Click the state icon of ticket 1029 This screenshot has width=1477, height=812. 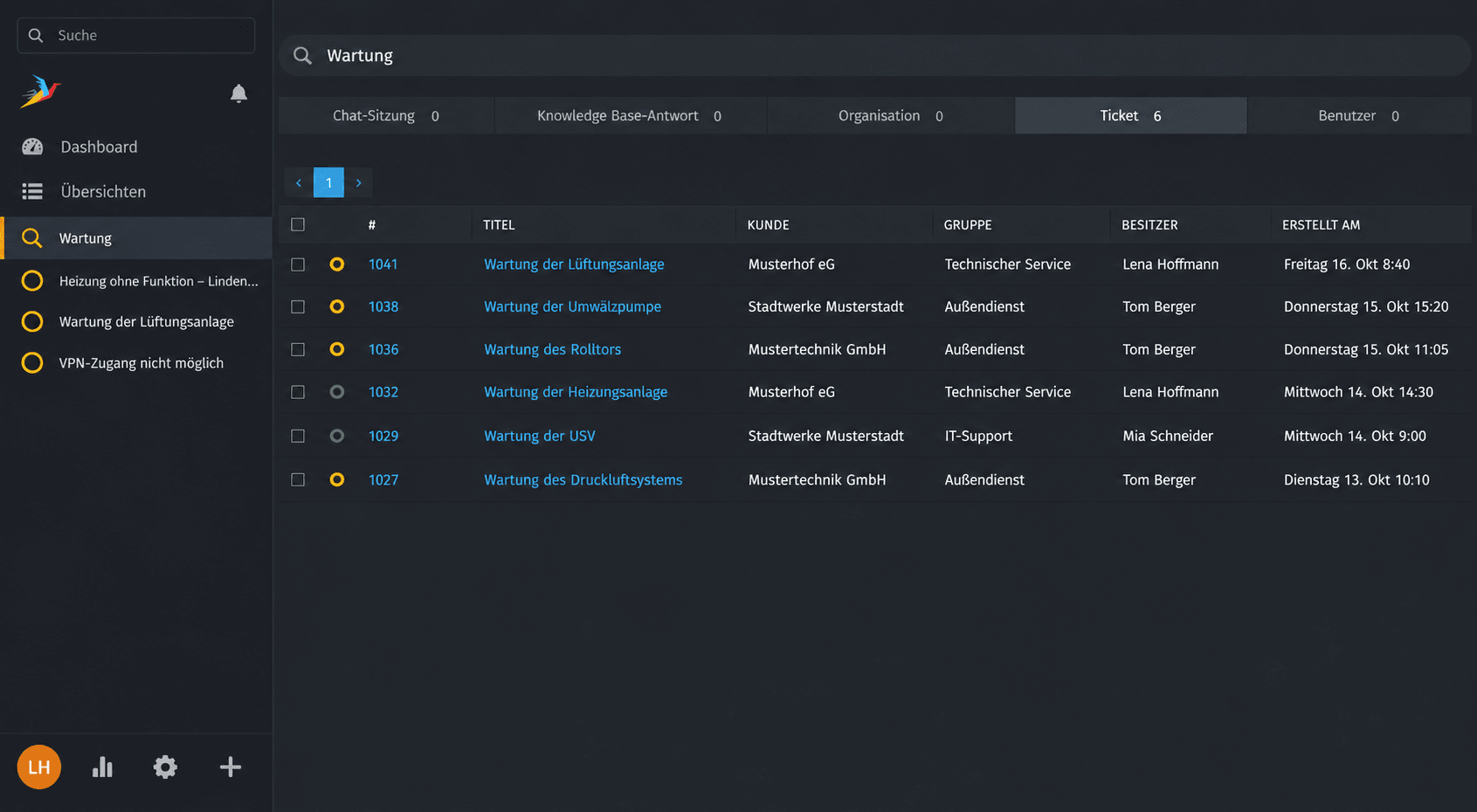coord(337,436)
